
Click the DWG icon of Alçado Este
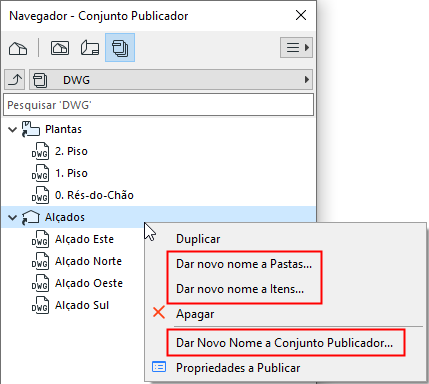tap(40, 239)
